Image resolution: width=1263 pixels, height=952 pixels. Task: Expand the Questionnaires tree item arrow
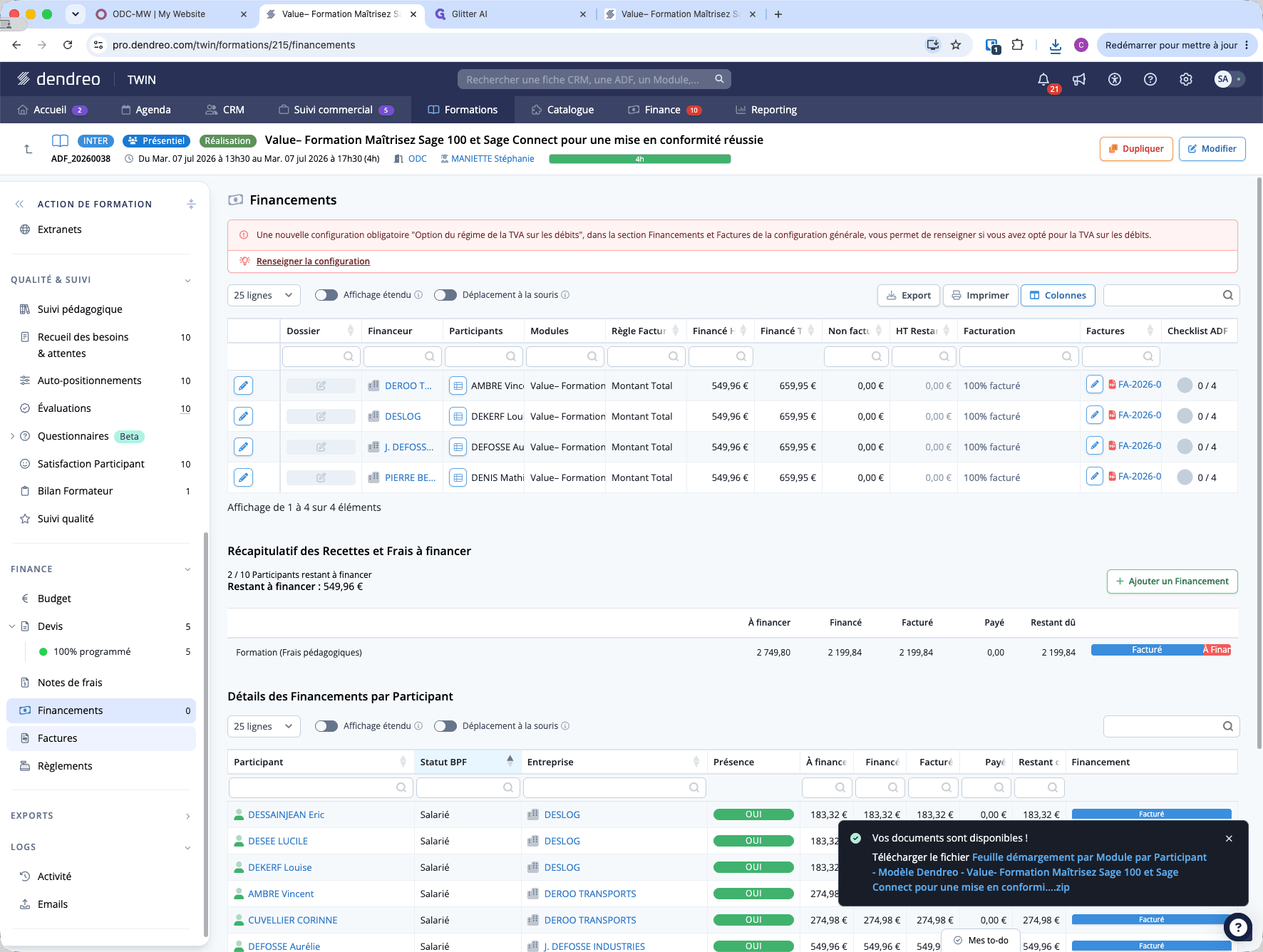pos(12,436)
